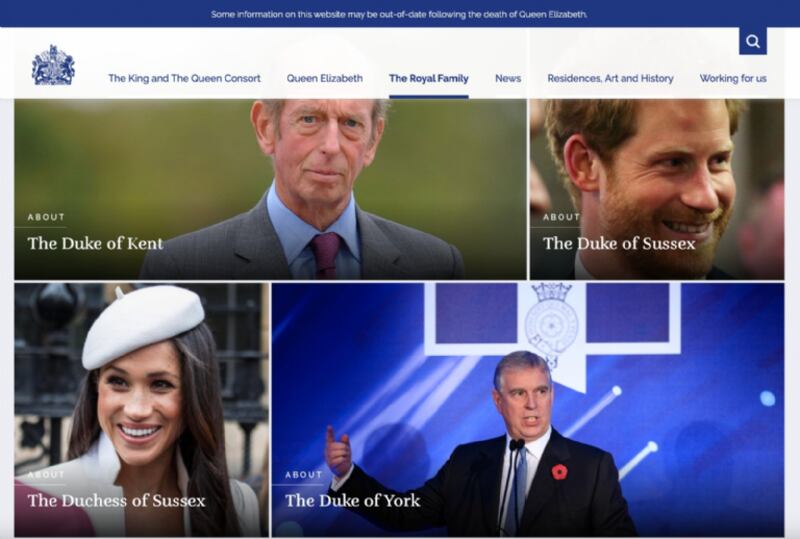This screenshot has width=800, height=539.
Task: Open the Duke of York photo tile
Action: (x=528, y=410)
